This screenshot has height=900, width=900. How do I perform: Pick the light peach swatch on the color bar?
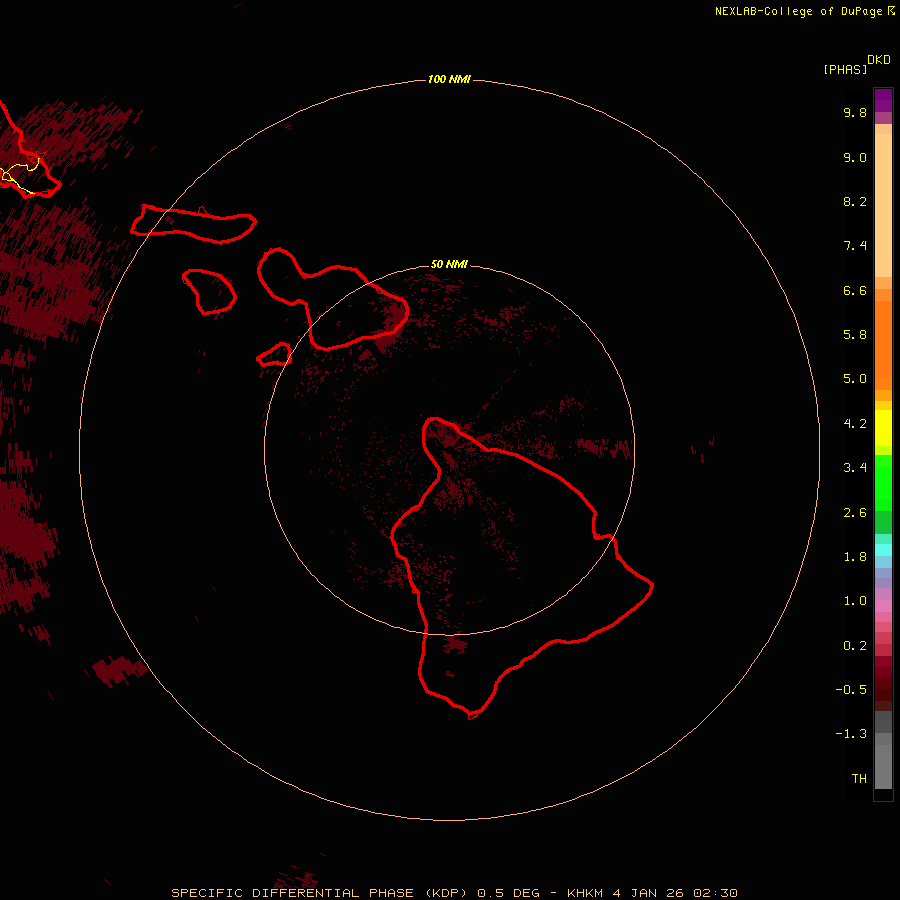(883, 205)
